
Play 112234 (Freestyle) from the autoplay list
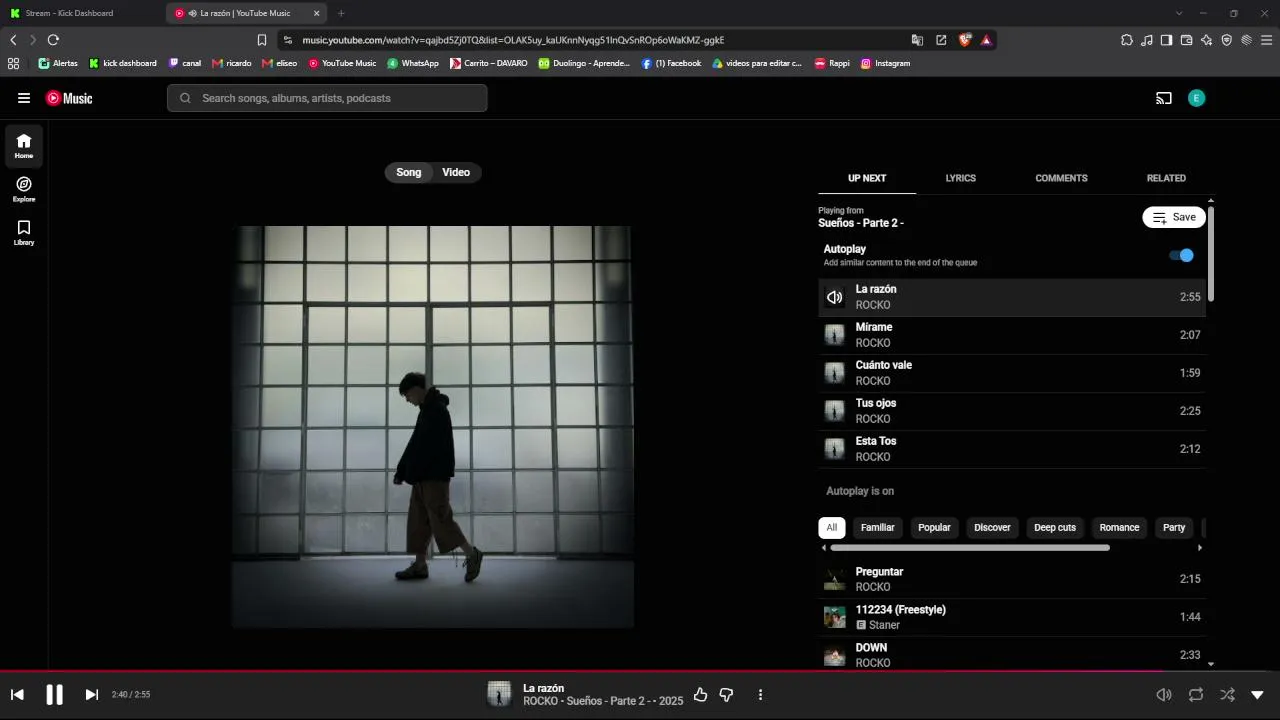[1012, 617]
